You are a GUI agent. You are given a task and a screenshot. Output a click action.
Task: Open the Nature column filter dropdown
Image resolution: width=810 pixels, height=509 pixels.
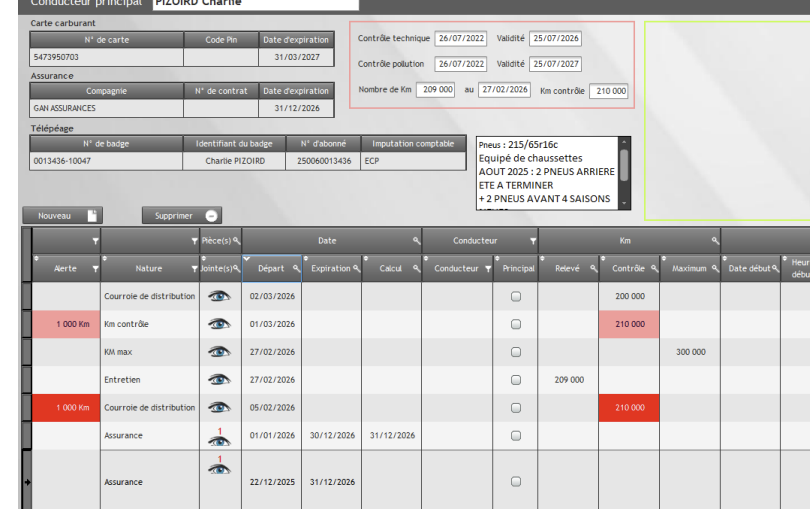pos(194,268)
